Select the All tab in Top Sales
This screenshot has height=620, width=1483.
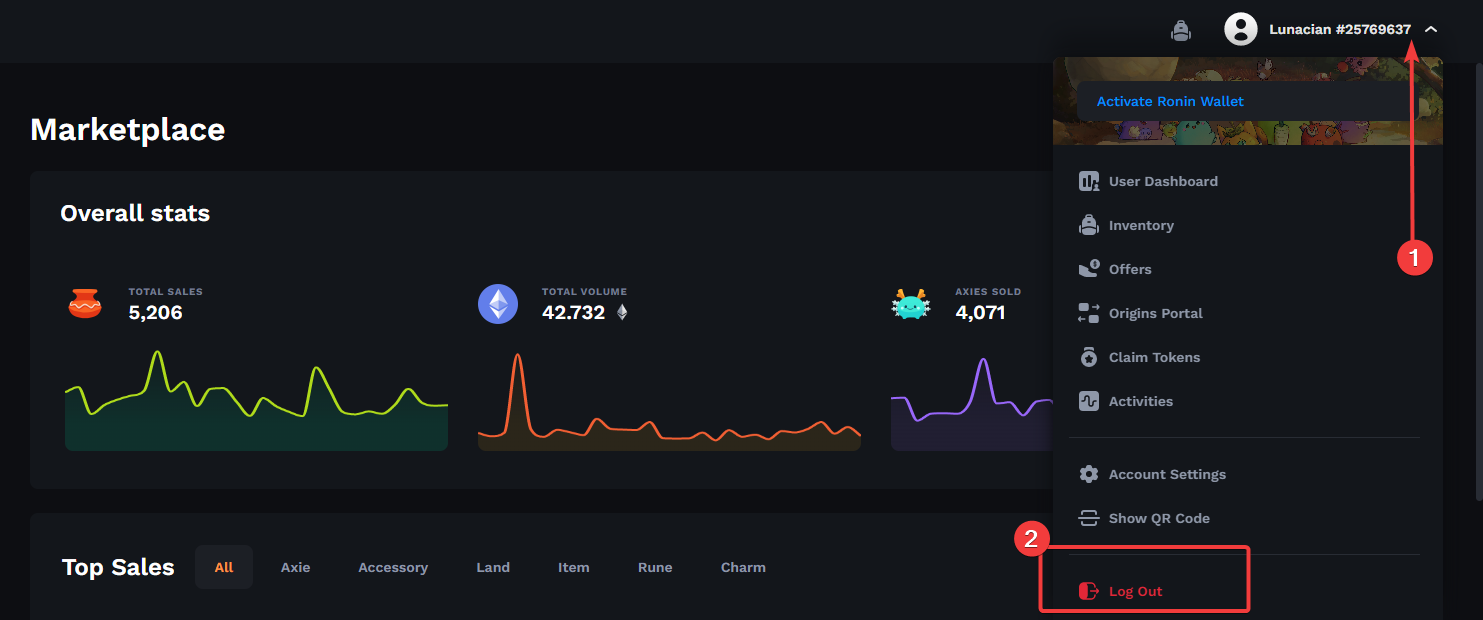pos(224,567)
